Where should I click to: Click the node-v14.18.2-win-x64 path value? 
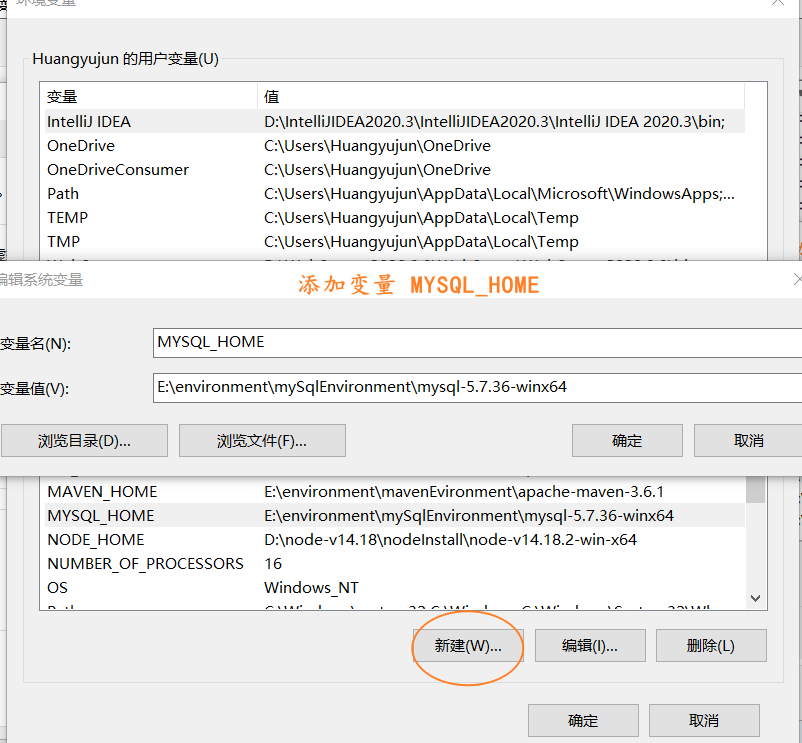click(450, 539)
